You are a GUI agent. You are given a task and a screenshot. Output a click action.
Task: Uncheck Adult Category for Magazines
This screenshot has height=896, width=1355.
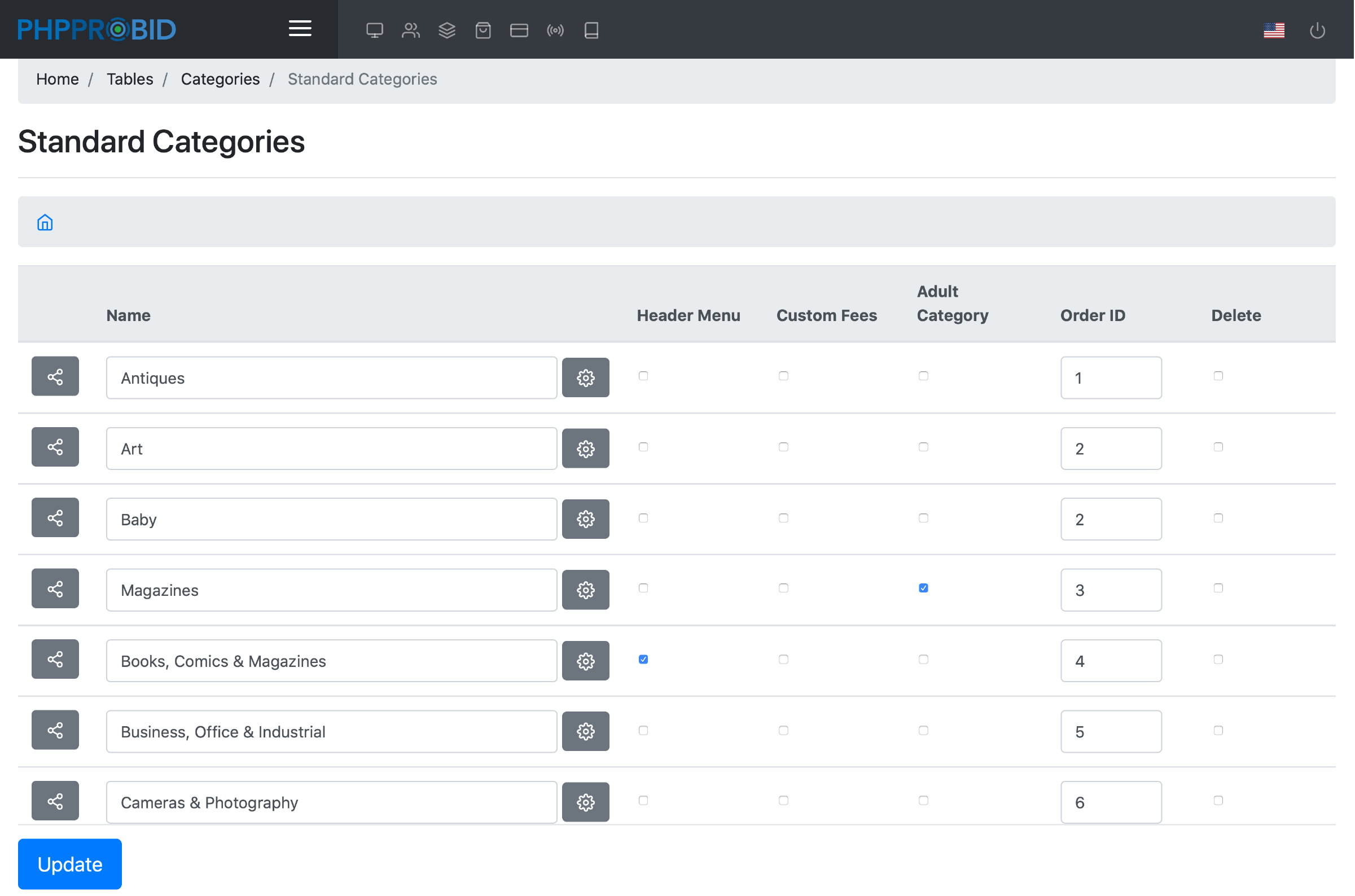[x=923, y=588]
